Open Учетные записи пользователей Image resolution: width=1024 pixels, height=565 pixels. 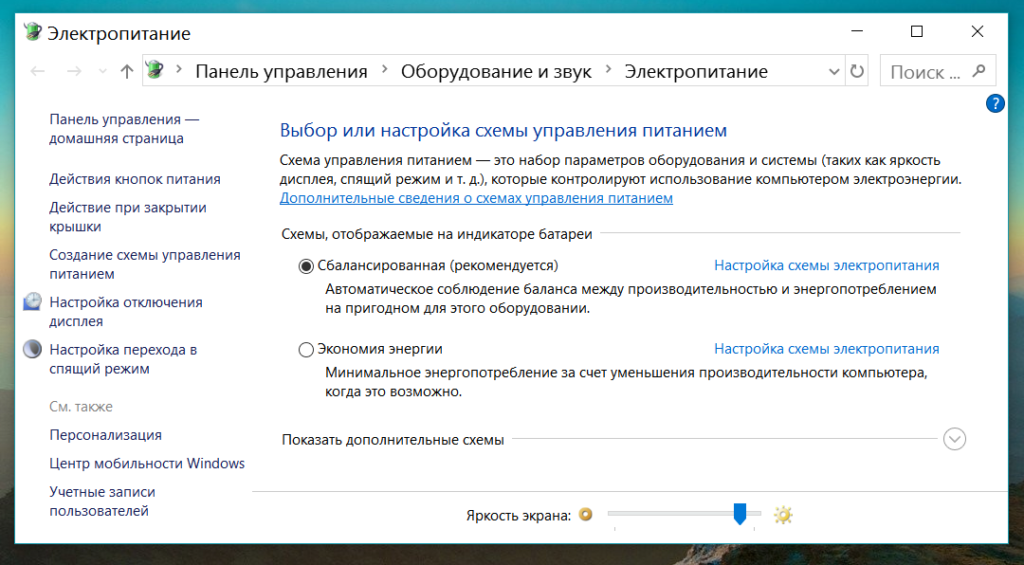coord(102,501)
